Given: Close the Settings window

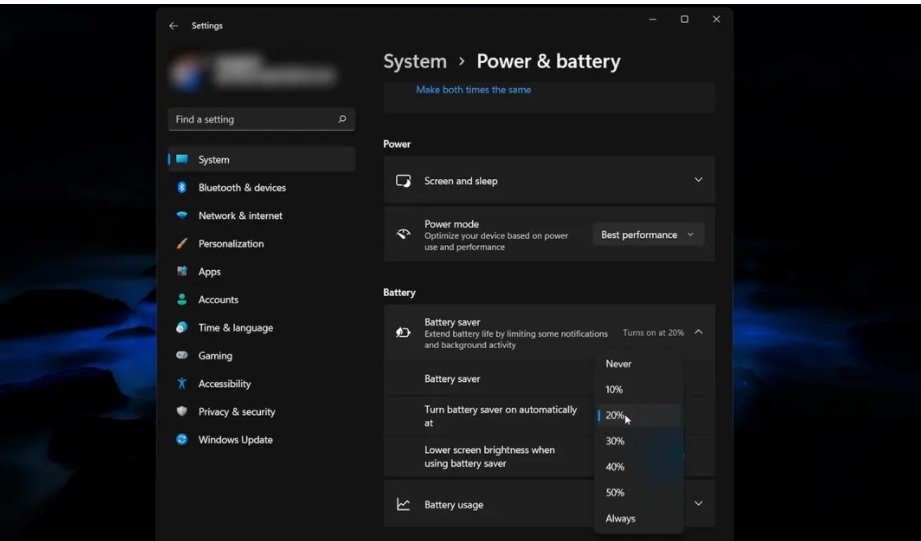Looking at the screenshot, I should pos(716,19).
